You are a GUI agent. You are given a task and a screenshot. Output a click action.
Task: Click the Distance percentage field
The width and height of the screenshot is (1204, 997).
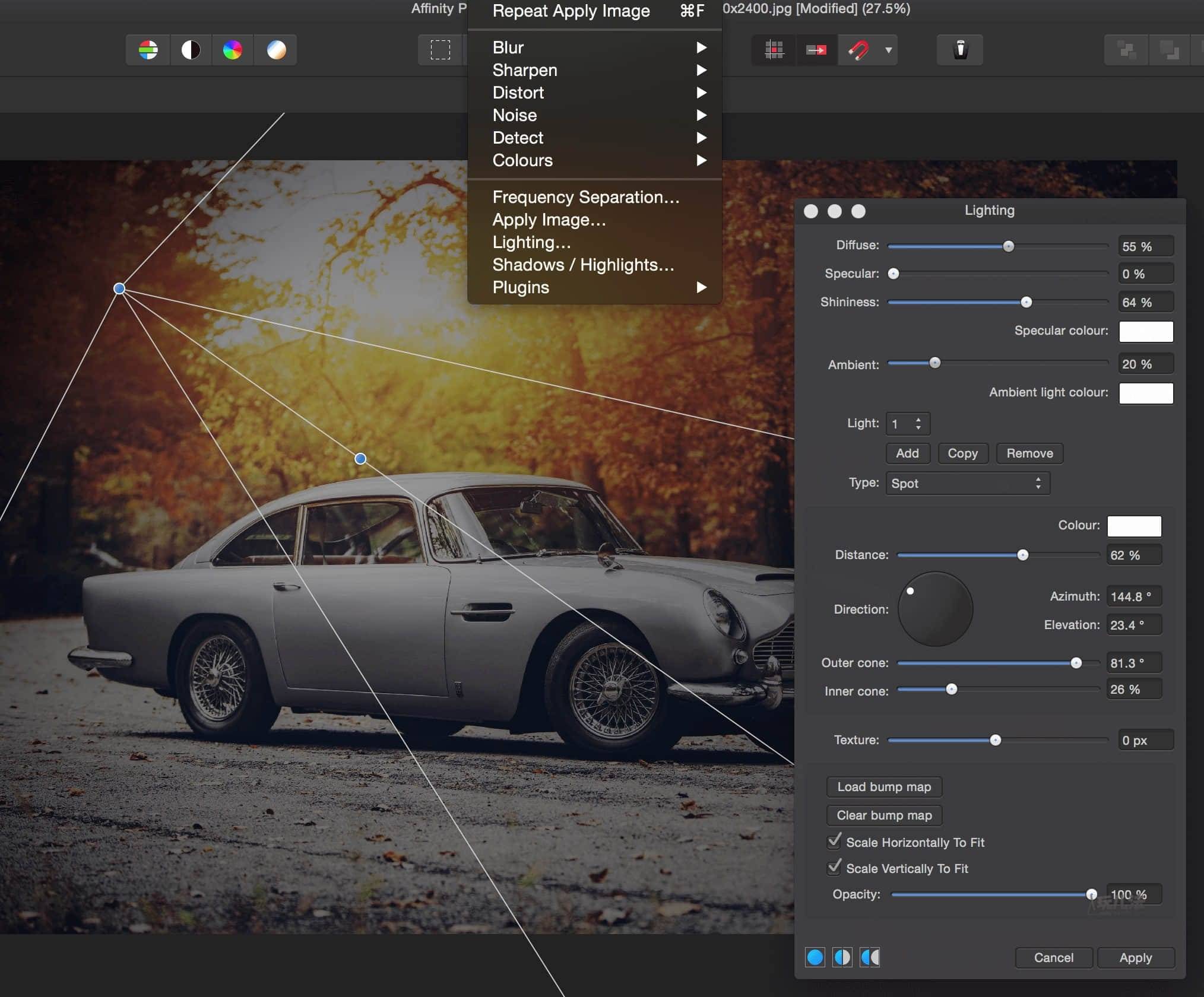[x=1134, y=555]
